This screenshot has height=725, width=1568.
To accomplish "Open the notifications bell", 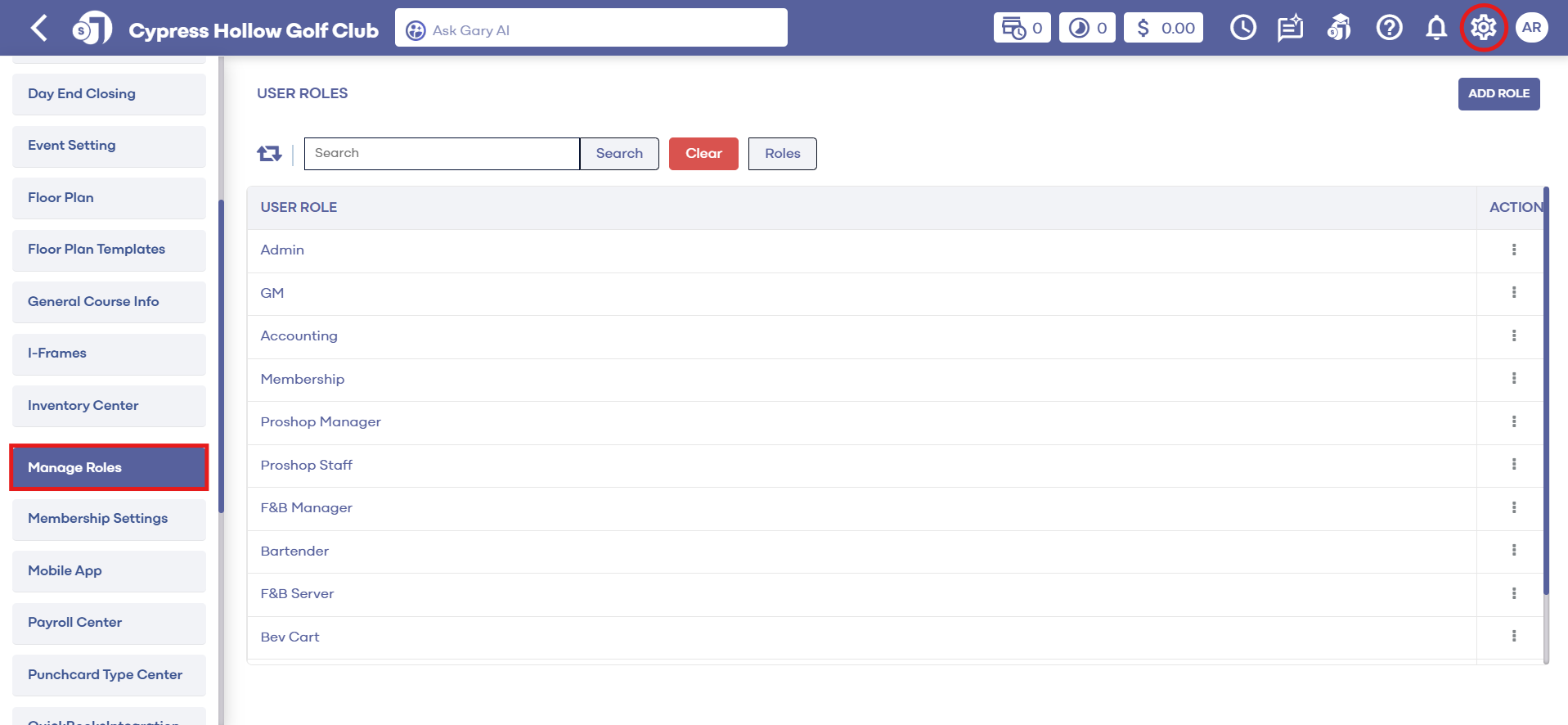I will point(1435,29).
